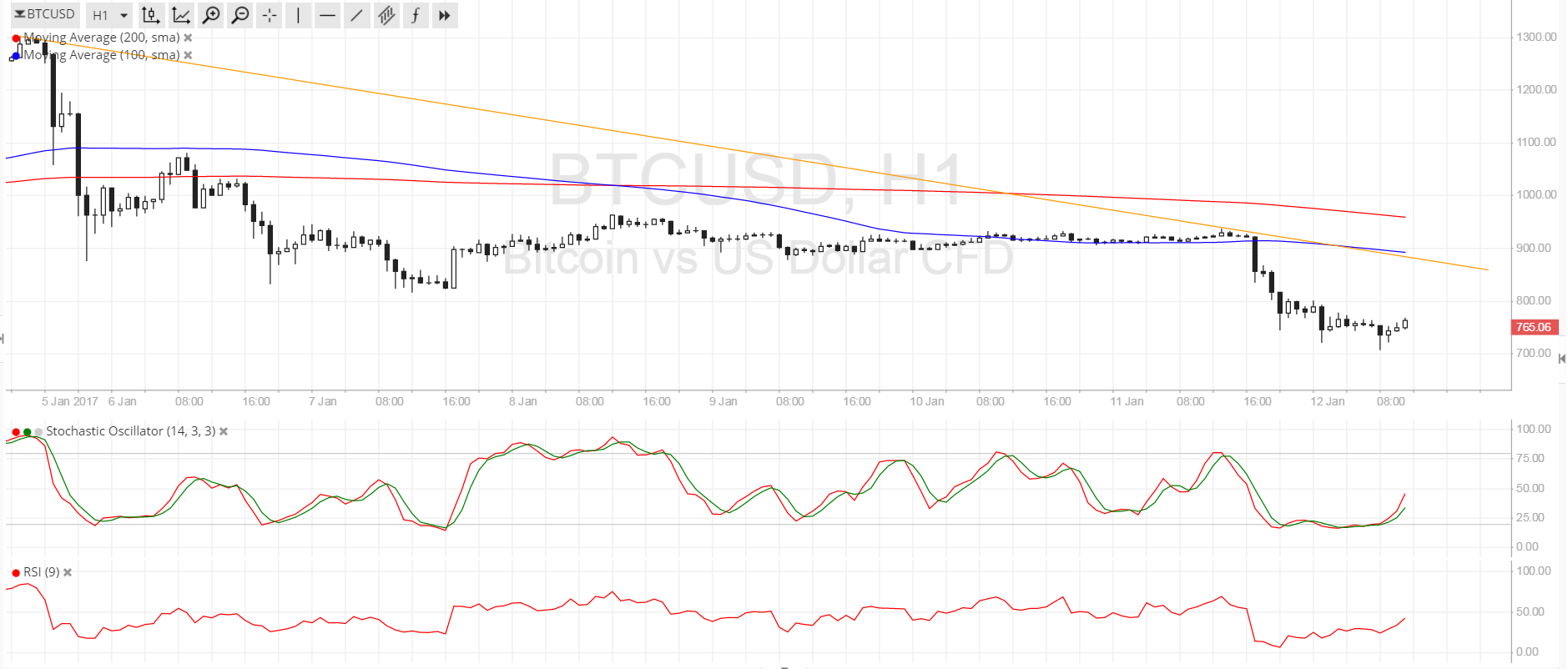Zoom in on the chart

[x=212, y=15]
